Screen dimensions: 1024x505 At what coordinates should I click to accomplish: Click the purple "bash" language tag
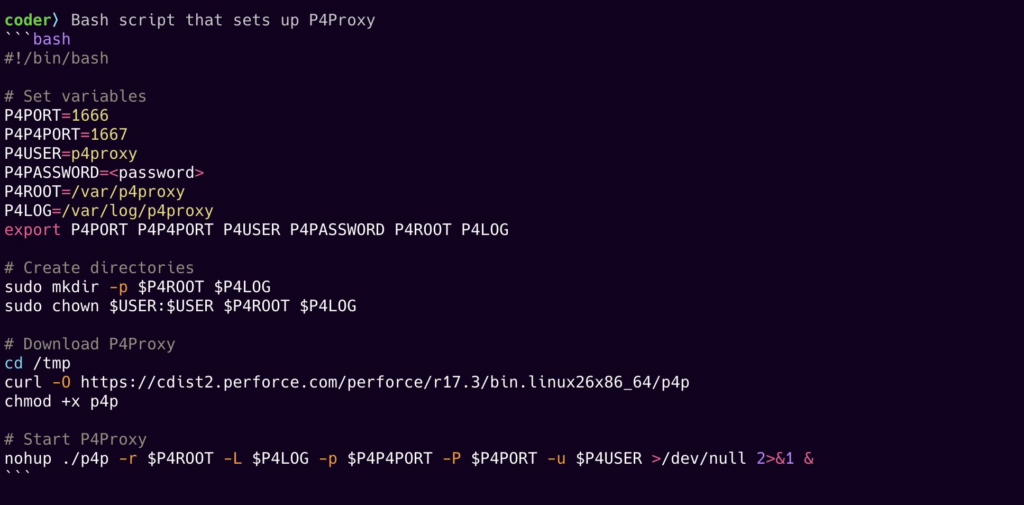tap(52, 39)
